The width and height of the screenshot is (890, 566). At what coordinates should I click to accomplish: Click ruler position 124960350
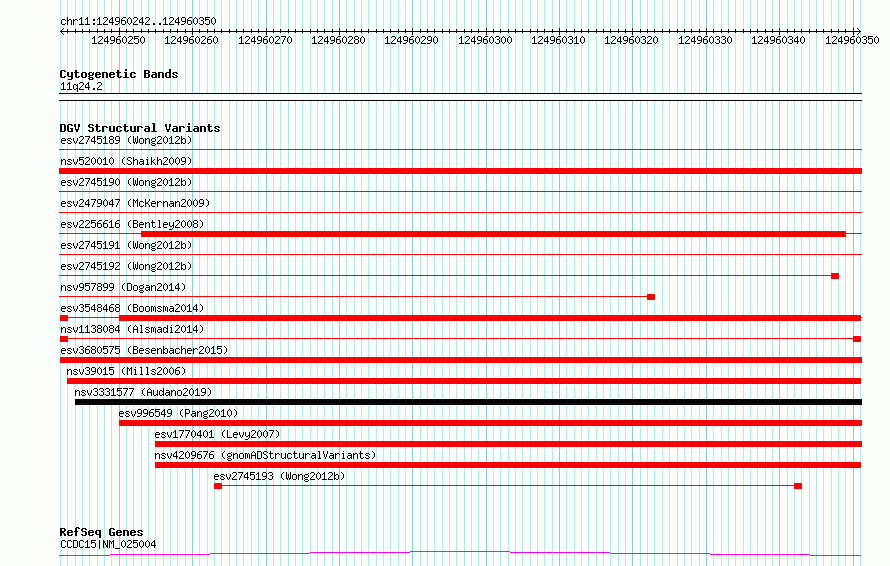click(852, 40)
